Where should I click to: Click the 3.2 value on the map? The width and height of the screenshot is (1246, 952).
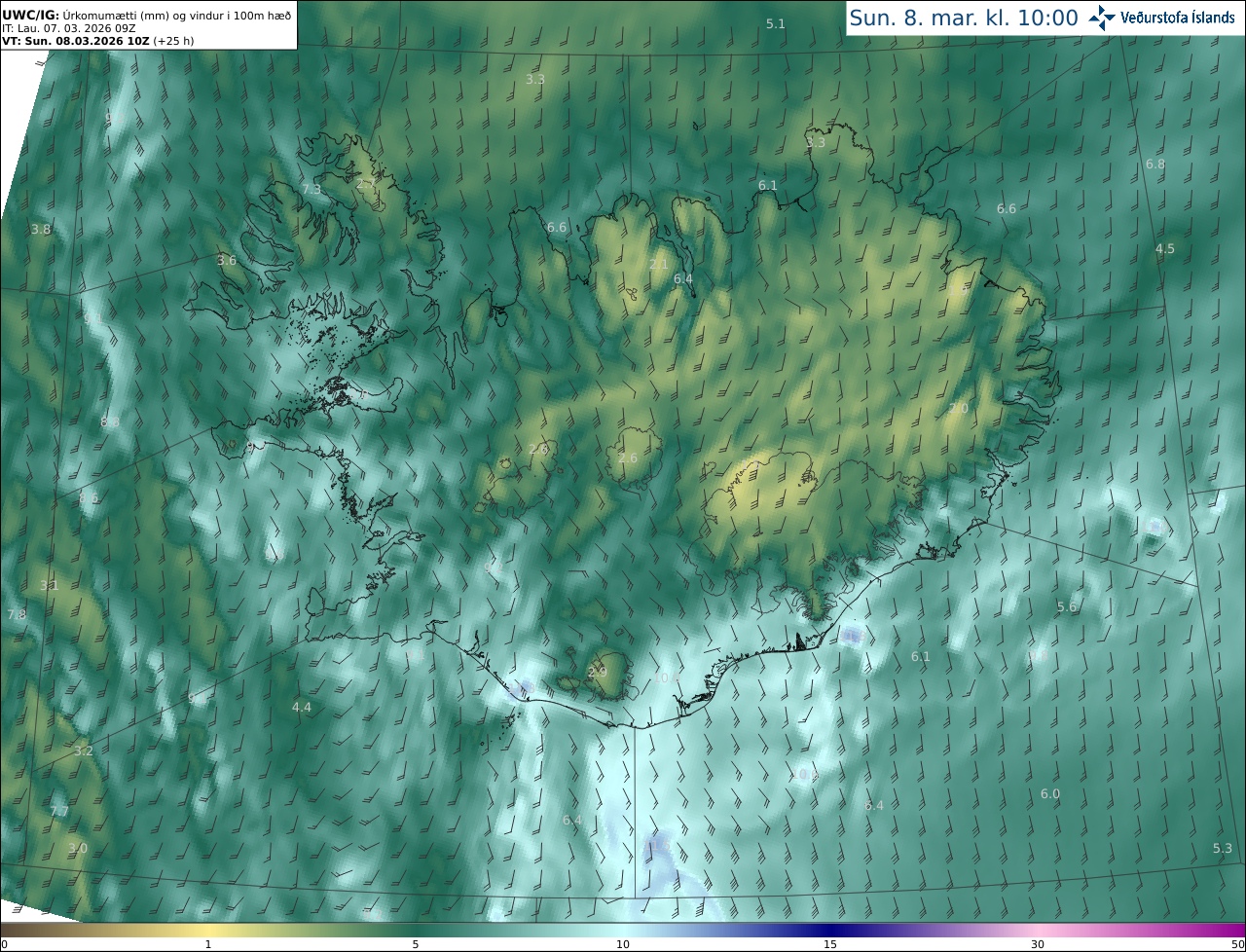tap(84, 751)
